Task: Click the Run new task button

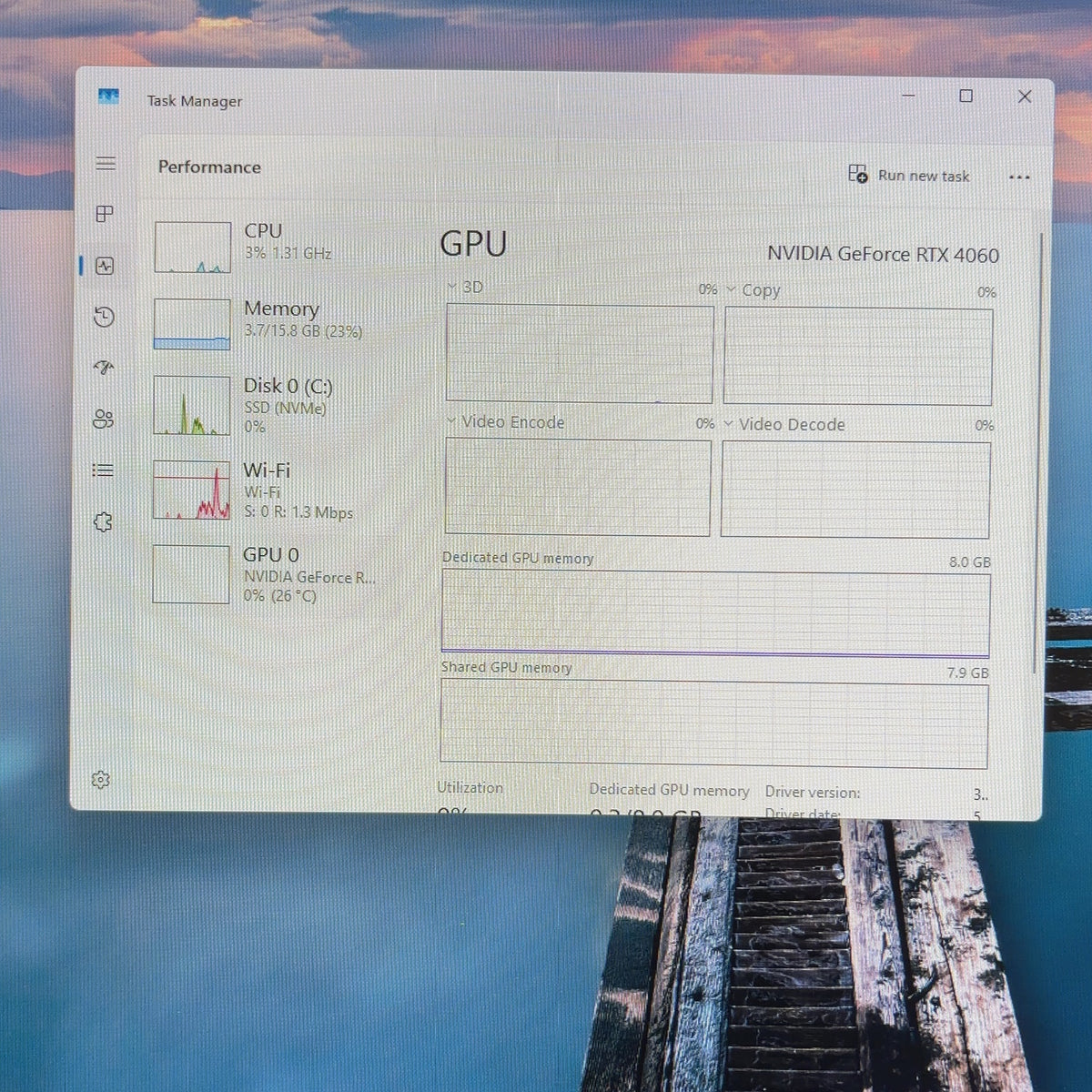Action: [x=909, y=175]
